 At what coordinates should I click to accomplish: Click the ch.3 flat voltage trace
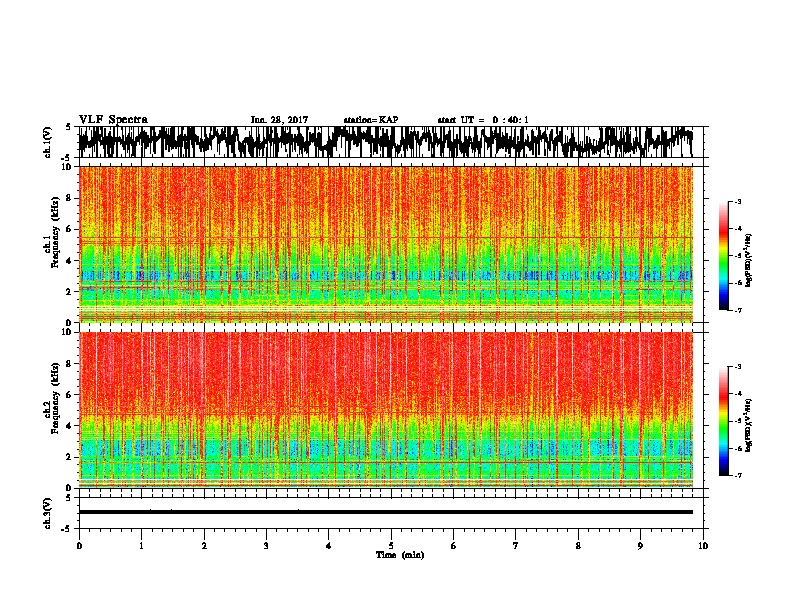click(385, 512)
